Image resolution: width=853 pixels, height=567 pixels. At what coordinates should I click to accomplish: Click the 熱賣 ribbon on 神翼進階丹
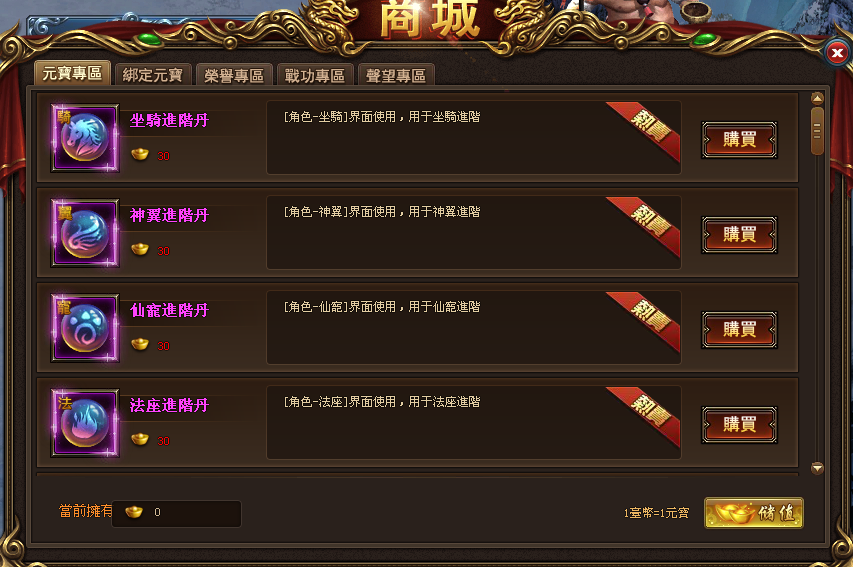point(647,223)
